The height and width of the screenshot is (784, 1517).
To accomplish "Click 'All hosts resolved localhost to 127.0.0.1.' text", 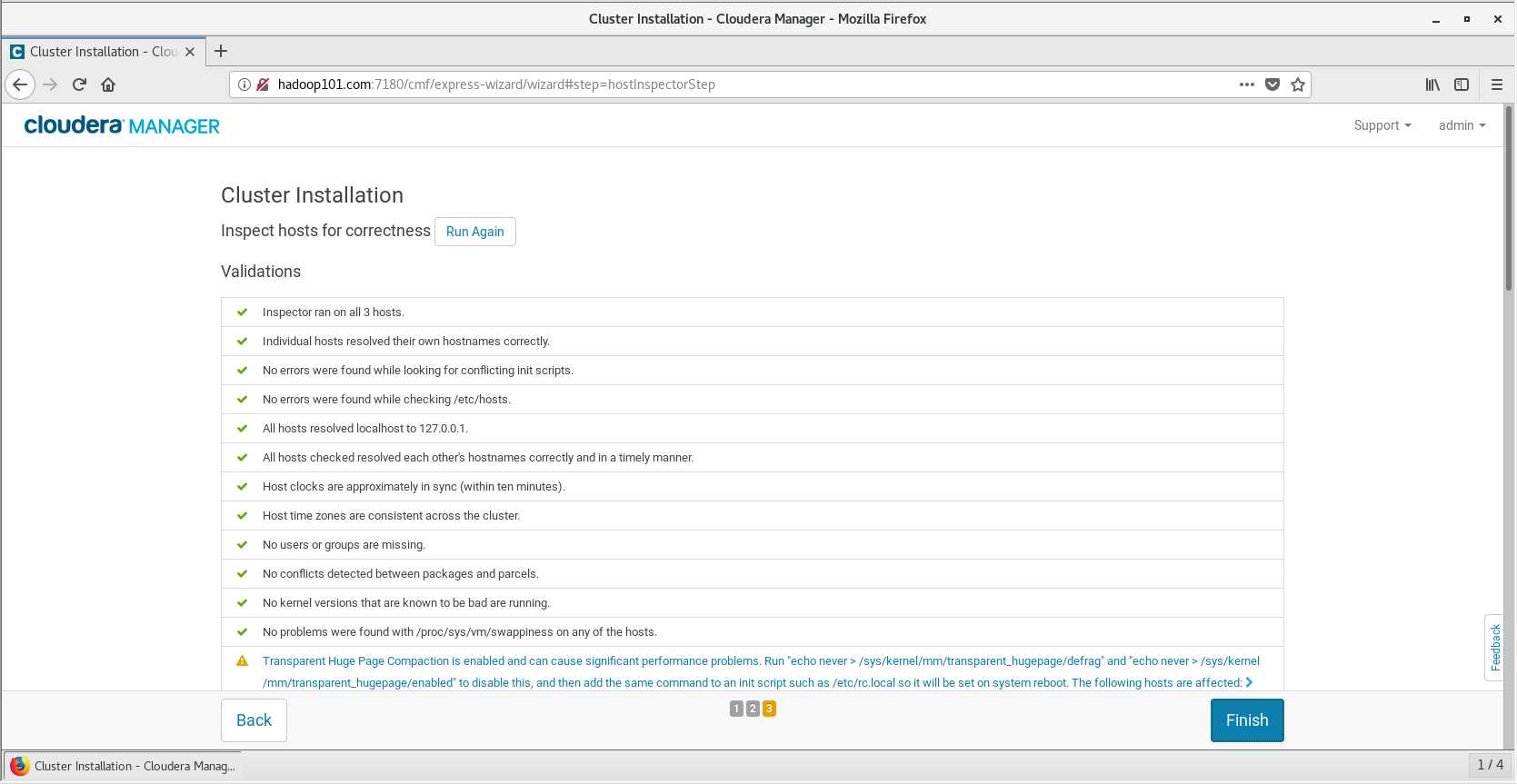I will click(365, 428).
